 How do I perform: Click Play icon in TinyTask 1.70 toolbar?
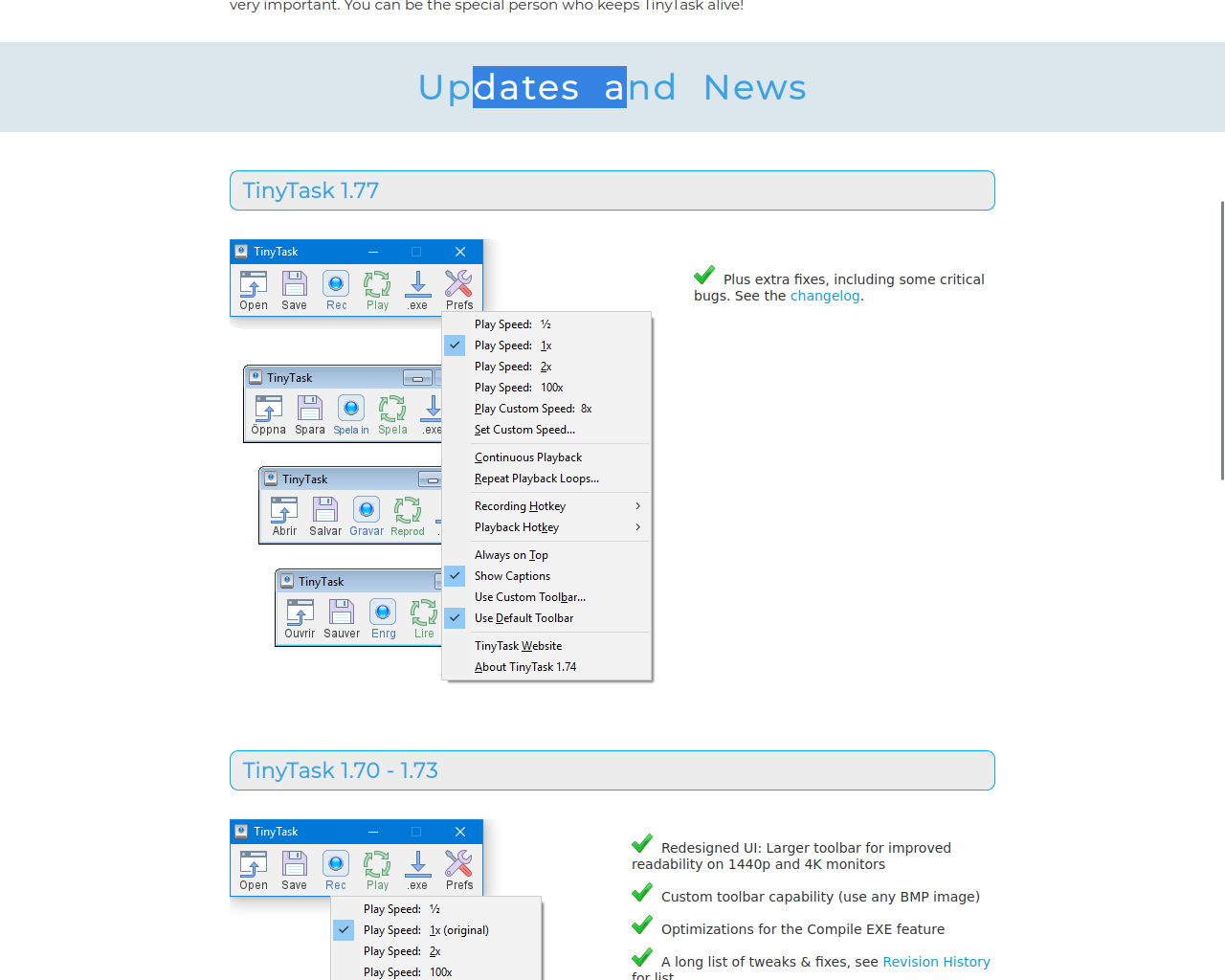(377, 870)
